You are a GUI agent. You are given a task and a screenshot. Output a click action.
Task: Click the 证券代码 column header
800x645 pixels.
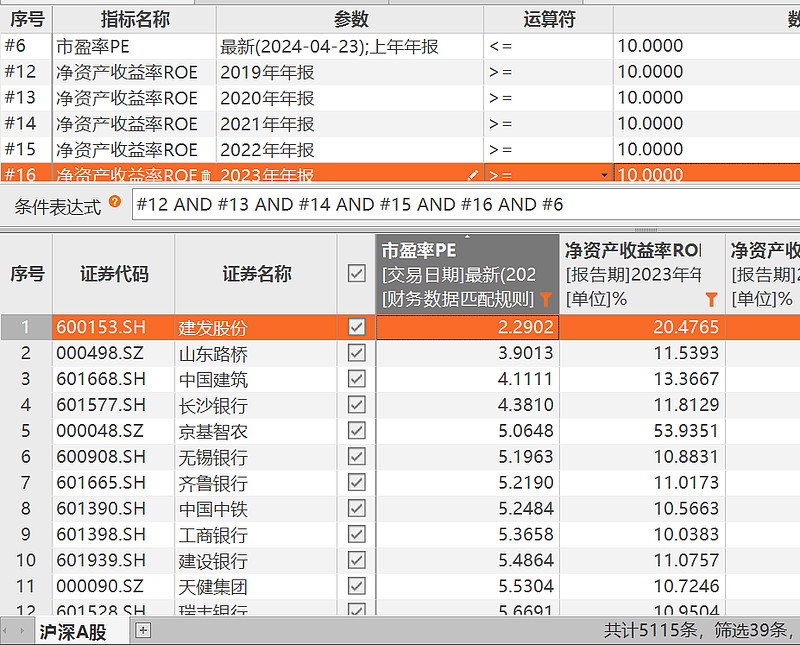[x=114, y=274]
